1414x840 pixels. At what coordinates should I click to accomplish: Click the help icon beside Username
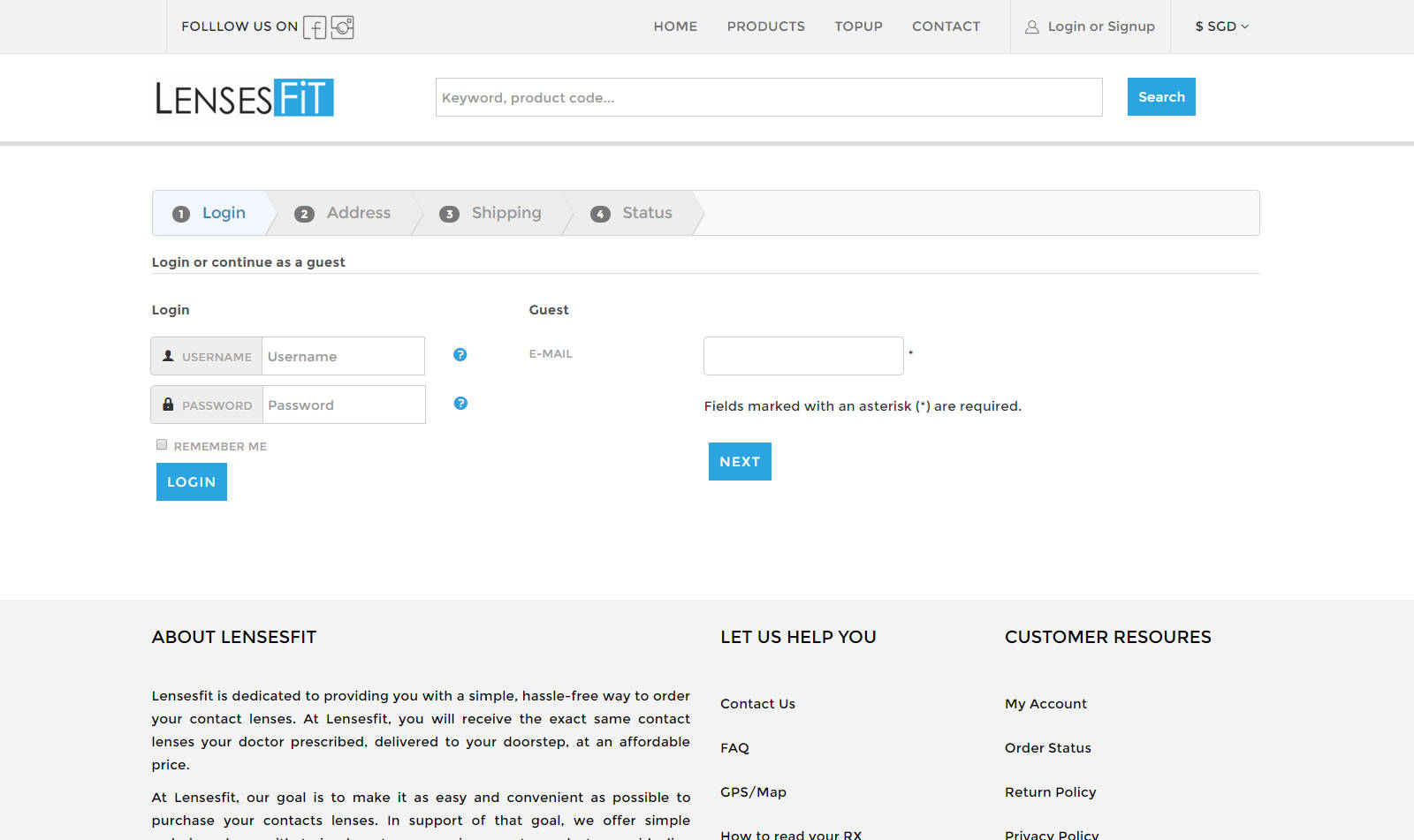[460, 355]
